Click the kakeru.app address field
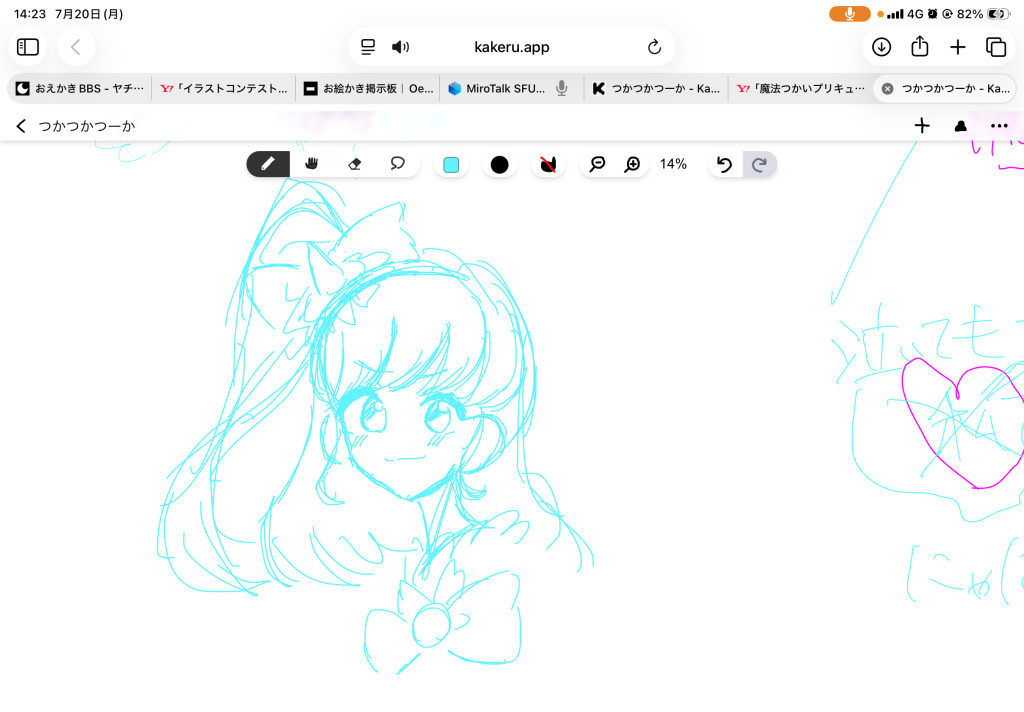 511,47
